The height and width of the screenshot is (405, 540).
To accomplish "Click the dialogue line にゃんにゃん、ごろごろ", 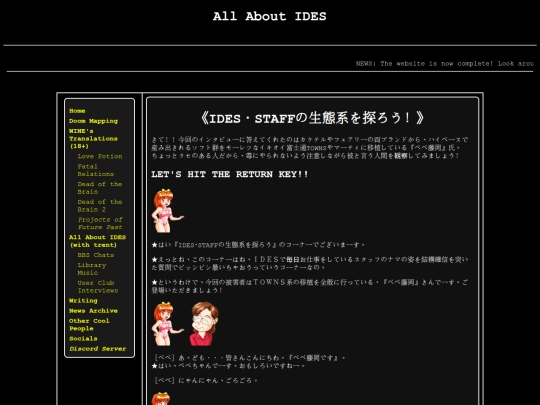I will [x=206, y=381].
